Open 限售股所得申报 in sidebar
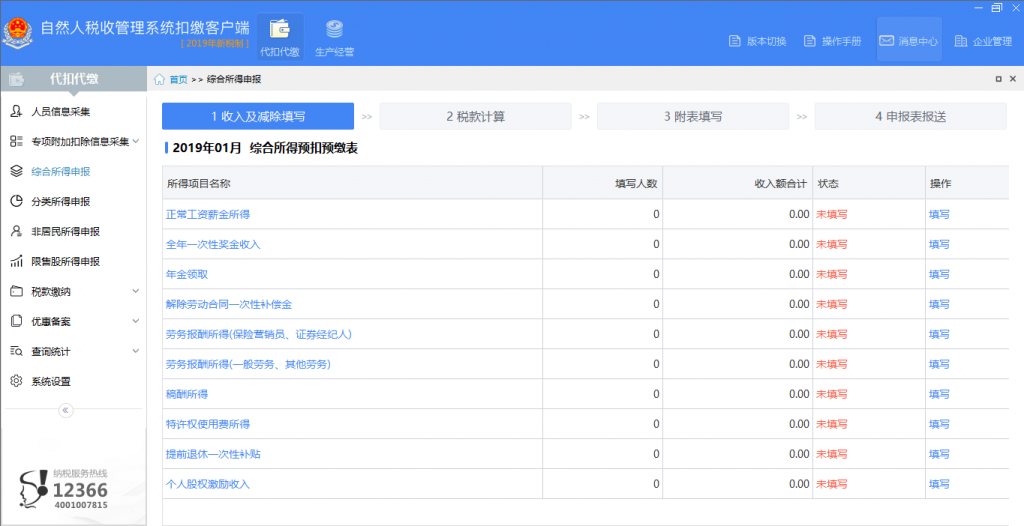The width and height of the screenshot is (1024, 526). click(x=65, y=261)
